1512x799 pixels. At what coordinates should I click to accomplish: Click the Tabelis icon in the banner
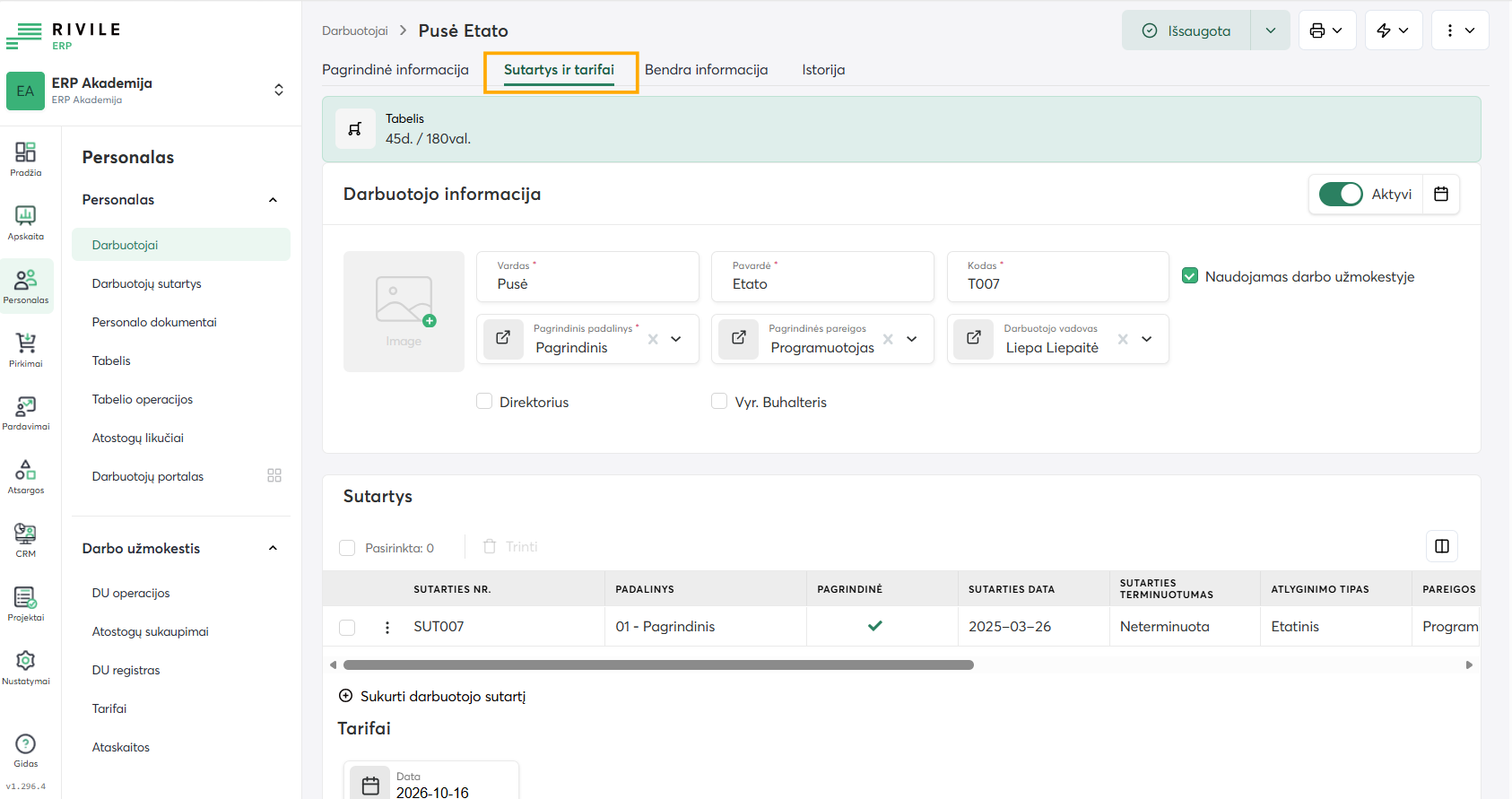click(355, 129)
